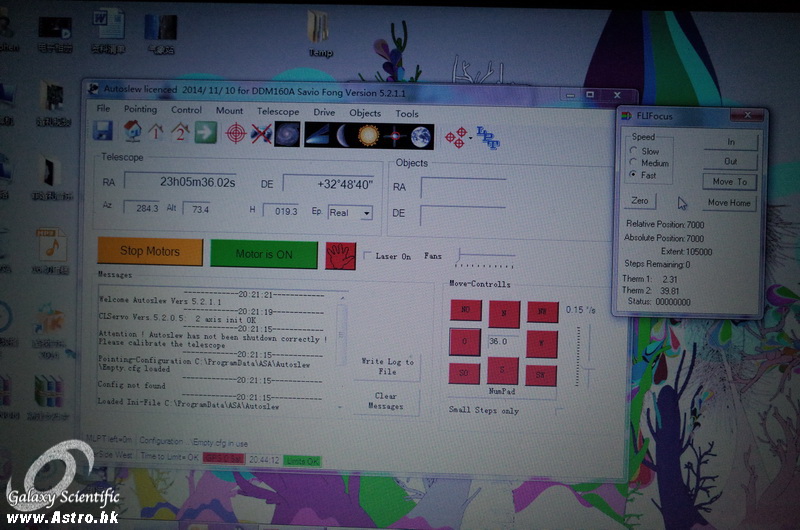Image resolution: width=800 pixels, height=530 pixels.
Task: Select Medium speed in FLIFocus
Action: (x=633, y=163)
